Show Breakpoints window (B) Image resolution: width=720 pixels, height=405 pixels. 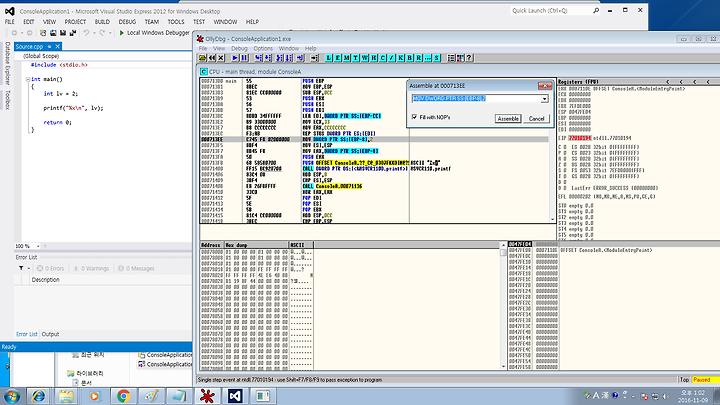click(410, 58)
